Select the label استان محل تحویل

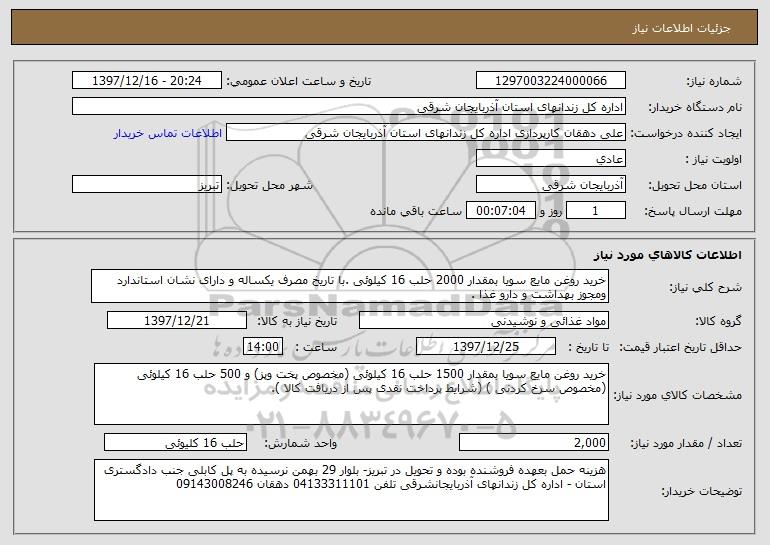[x=695, y=186]
